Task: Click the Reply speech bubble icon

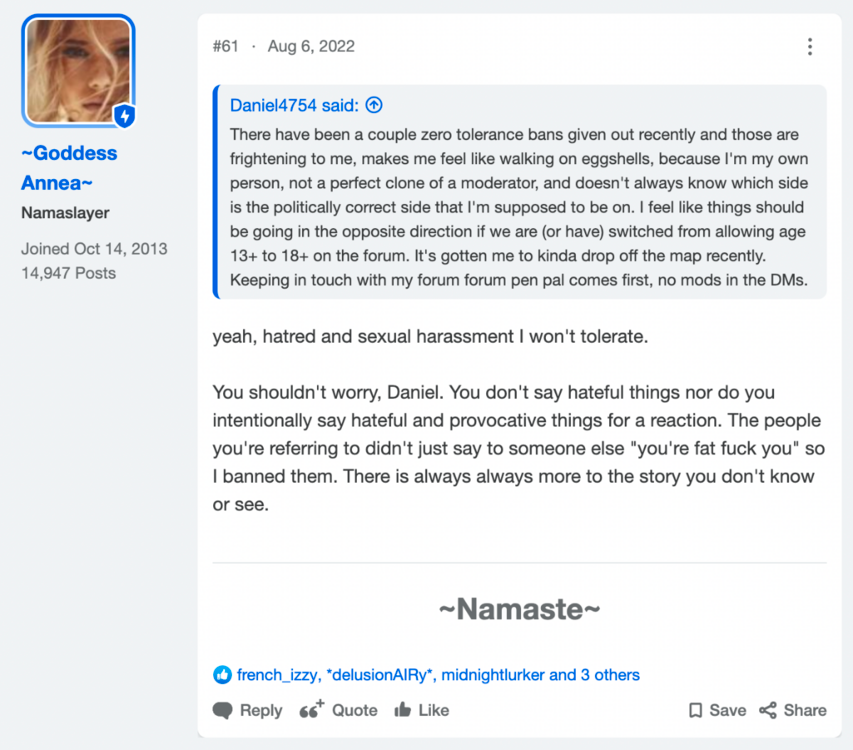Action: pos(222,710)
